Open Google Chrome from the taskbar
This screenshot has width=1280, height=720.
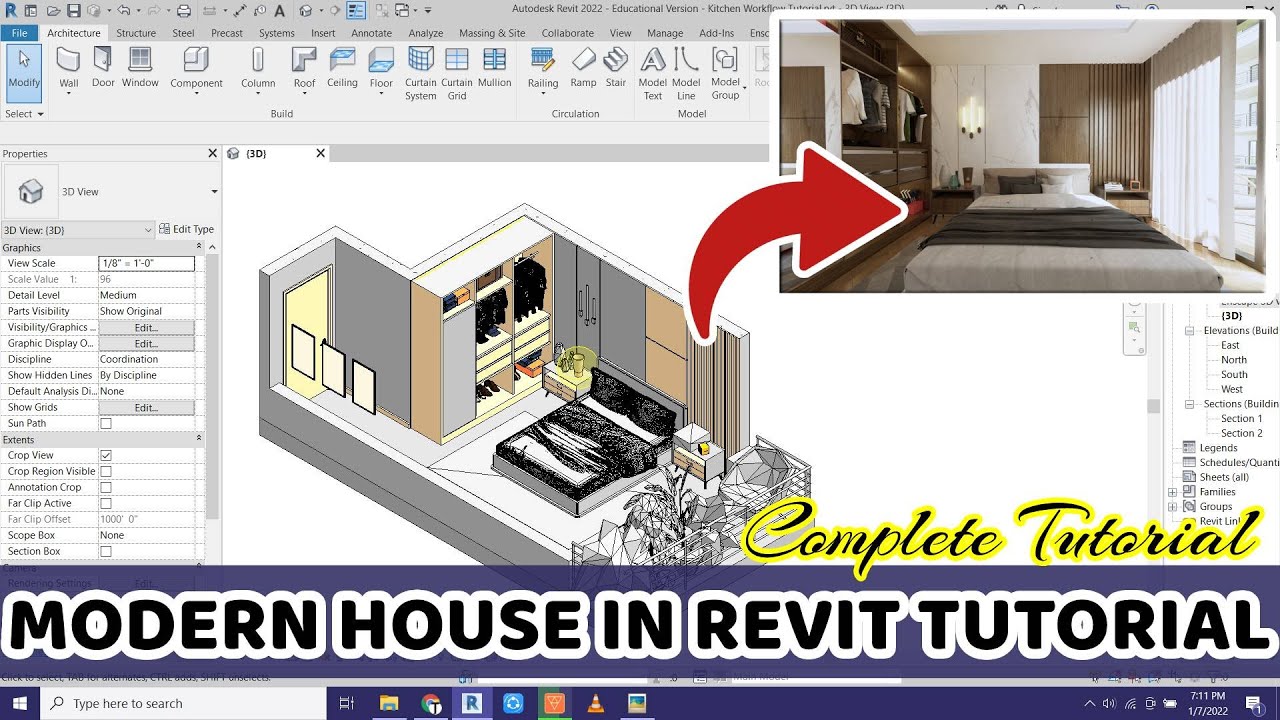(432, 703)
